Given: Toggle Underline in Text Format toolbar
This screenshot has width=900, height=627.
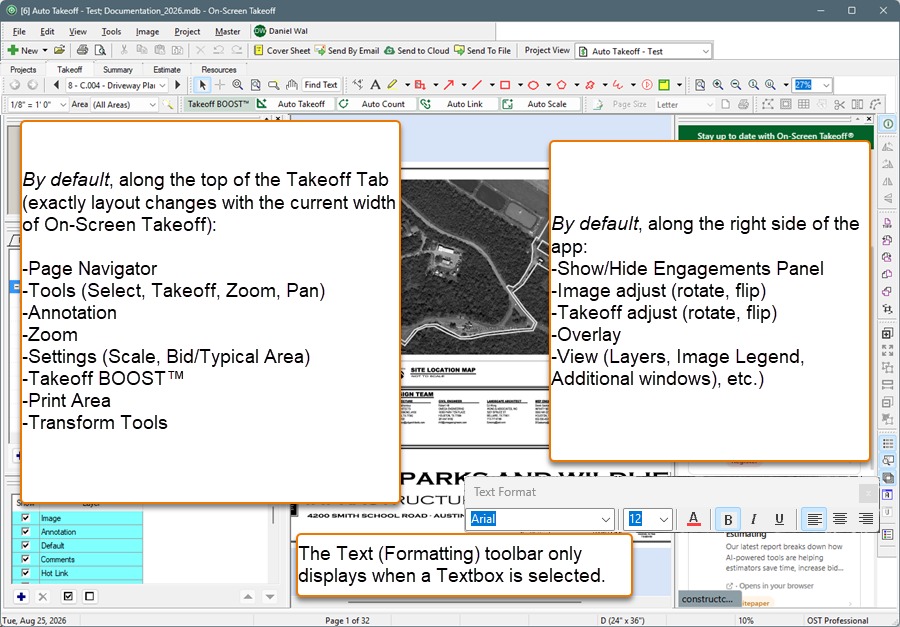Looking at the screenshot, I should click(x=779, y=520).
